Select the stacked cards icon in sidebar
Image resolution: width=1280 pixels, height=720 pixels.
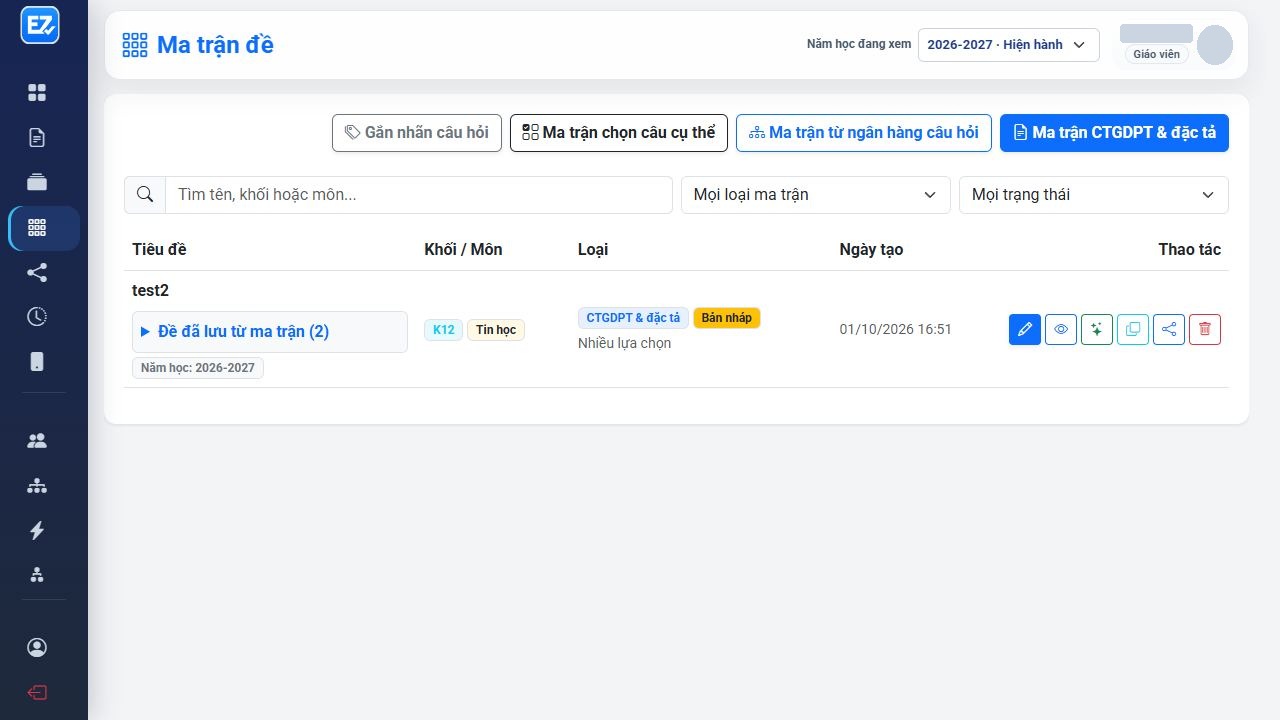click(37, 182)
